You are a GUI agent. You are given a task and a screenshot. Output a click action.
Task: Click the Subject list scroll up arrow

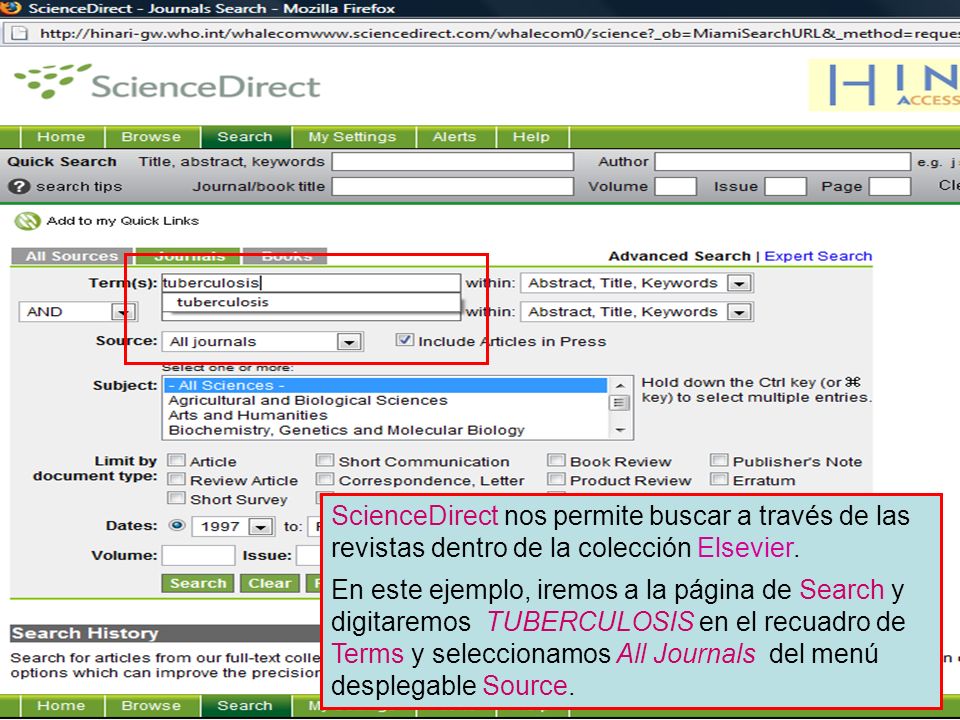[x=620, y=385]
